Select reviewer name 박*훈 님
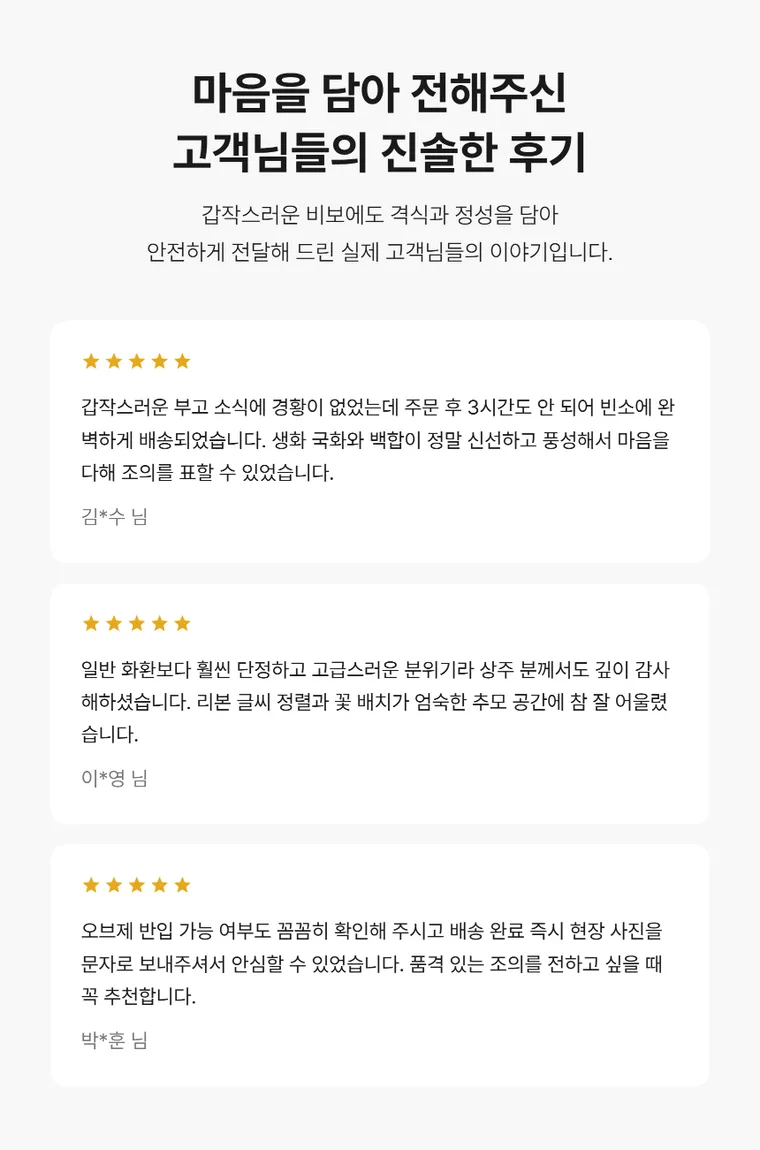Screen dimensions: 760x1150 tap(114, 1040)
